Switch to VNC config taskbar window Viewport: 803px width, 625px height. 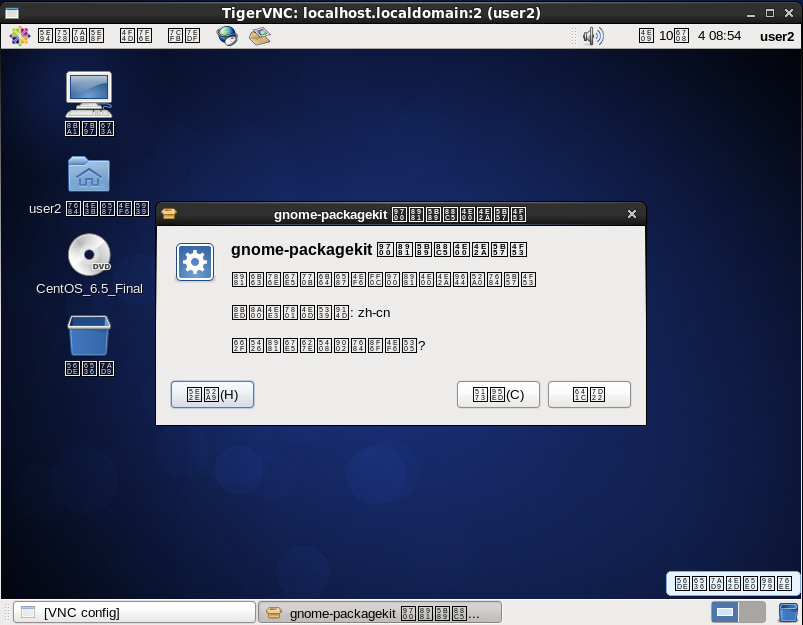pos(134,612)
